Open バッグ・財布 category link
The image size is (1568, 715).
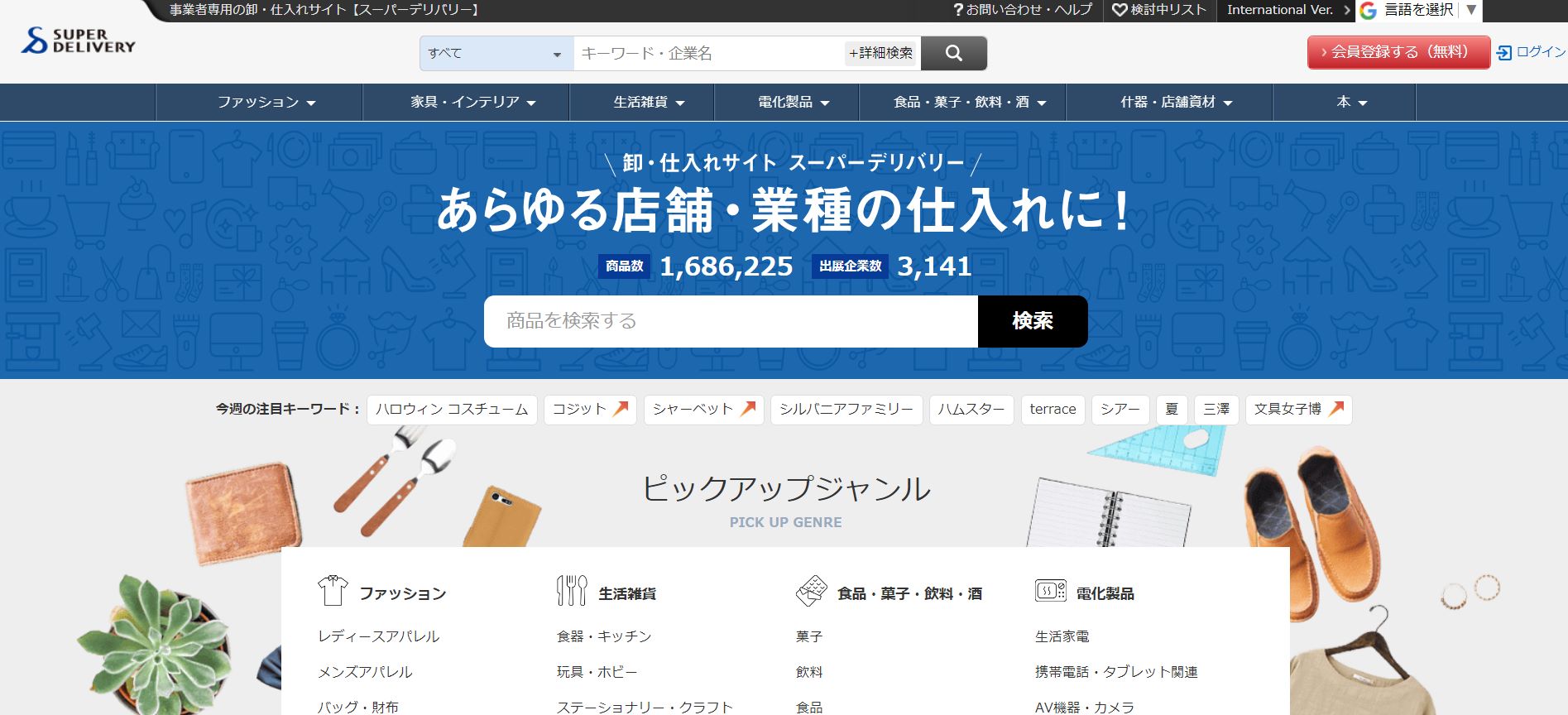click(x=358, y=707)
